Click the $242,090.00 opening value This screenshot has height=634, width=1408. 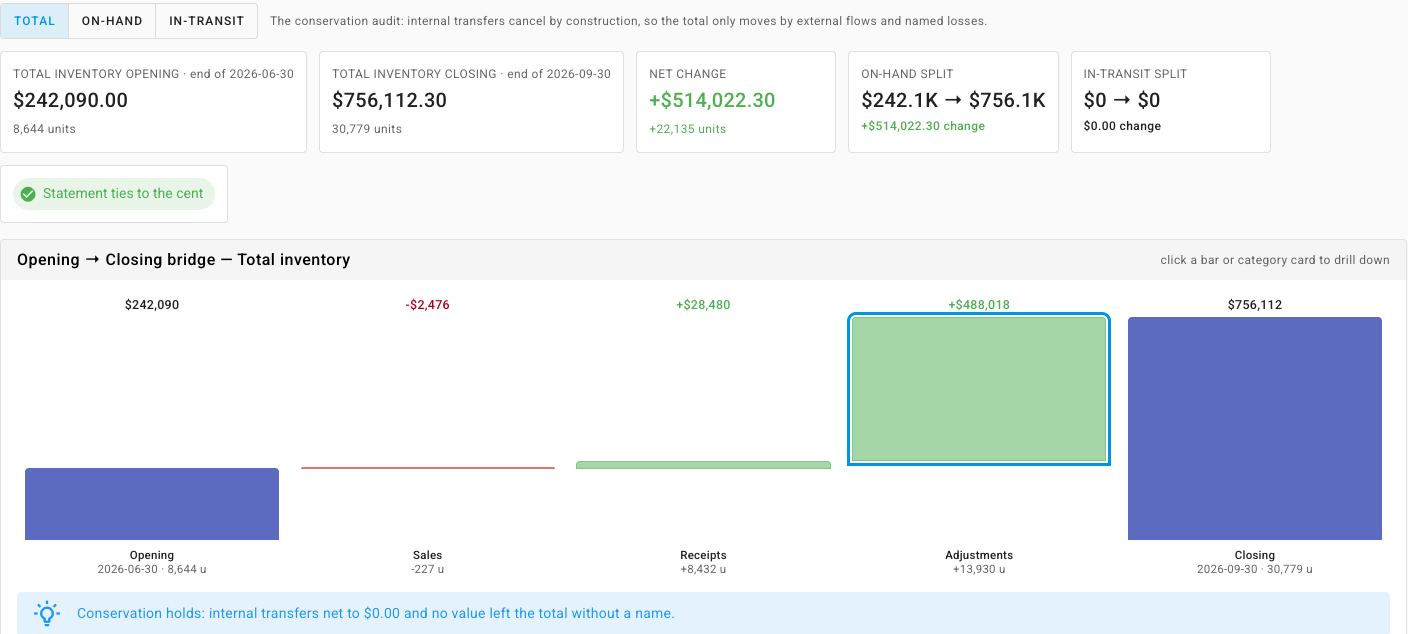(x=71, y=100)
